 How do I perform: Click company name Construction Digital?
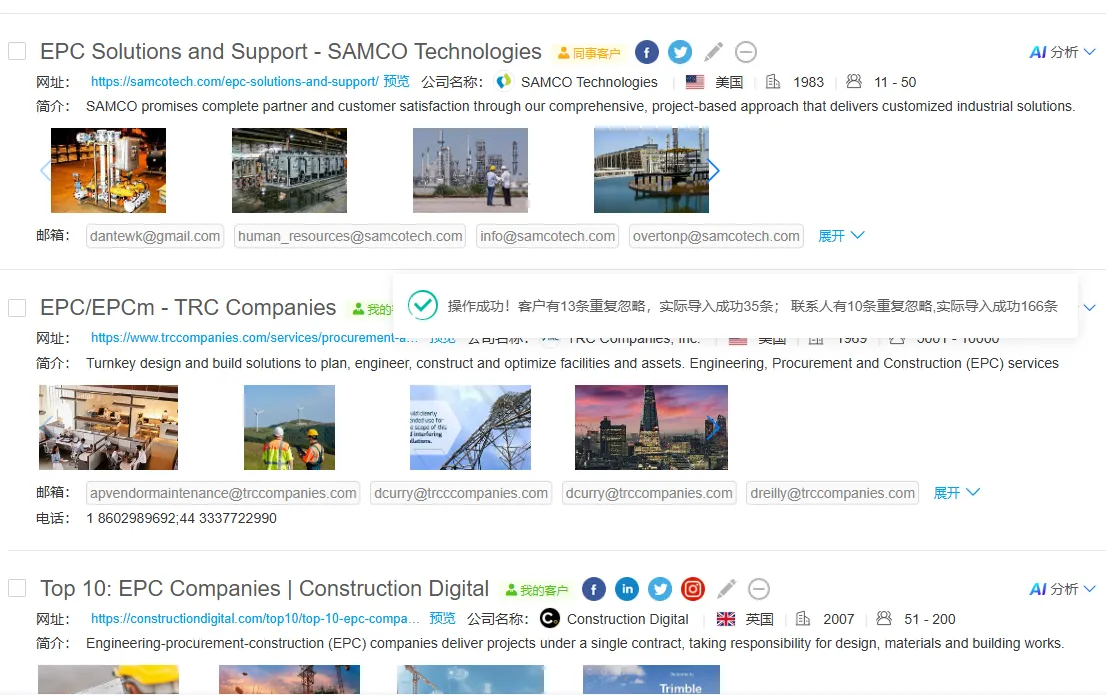(628, 620)
